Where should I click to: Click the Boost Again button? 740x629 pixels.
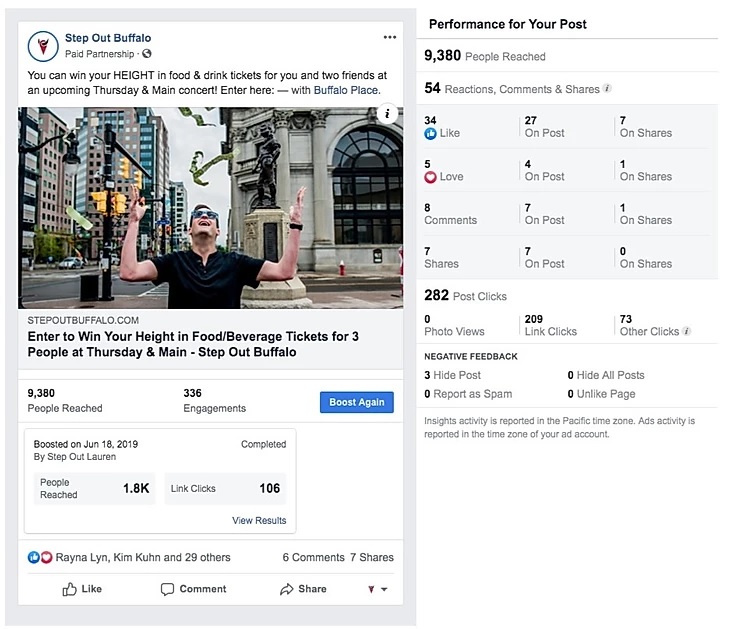357,402
